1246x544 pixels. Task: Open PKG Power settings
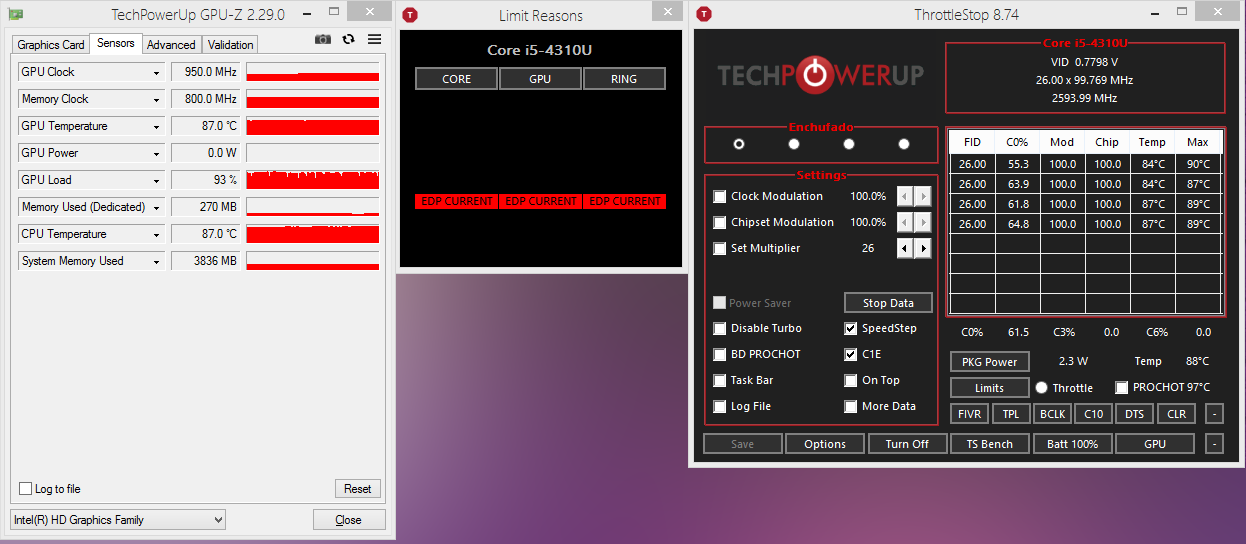coord(989,362)
